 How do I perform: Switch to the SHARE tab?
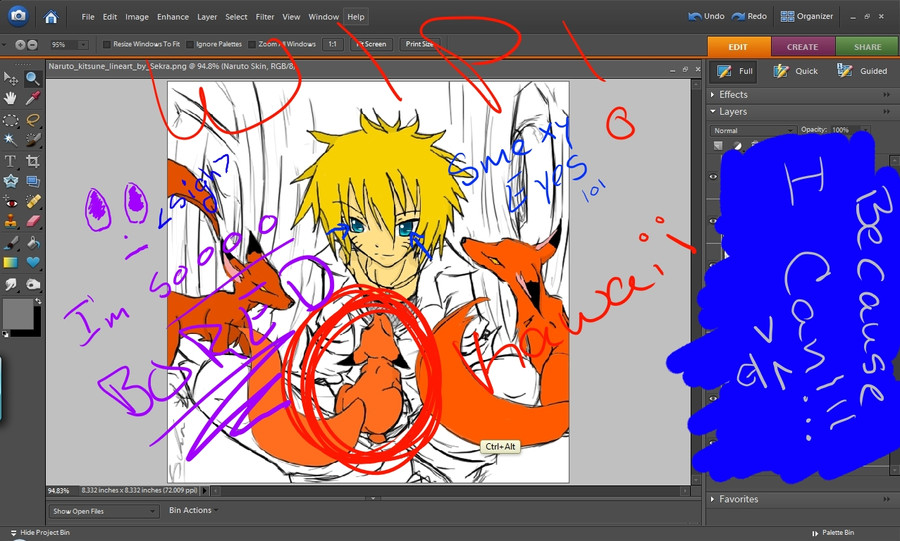click(867, 47)
